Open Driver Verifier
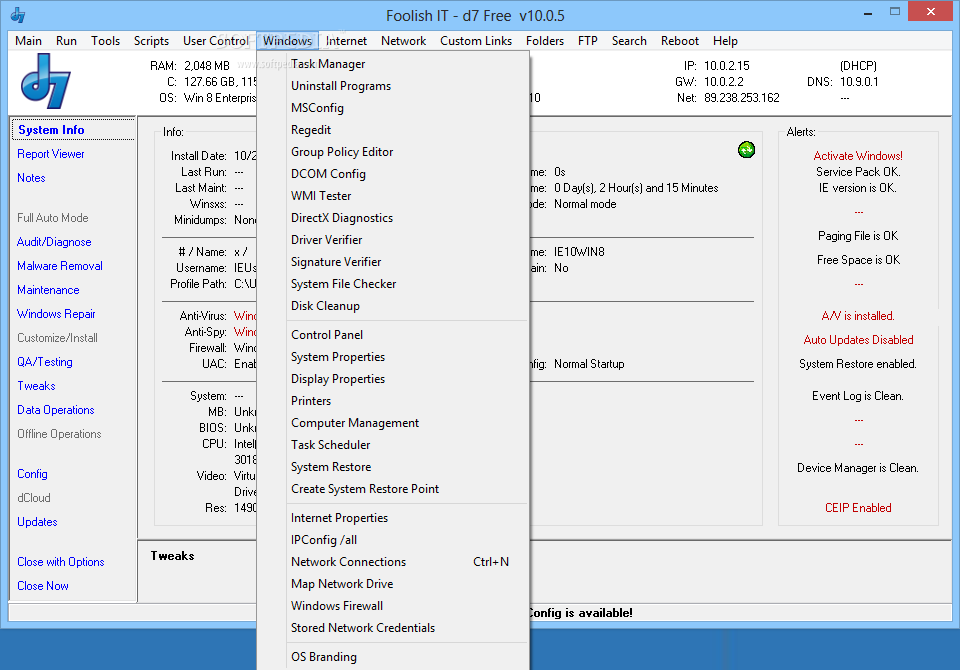The width and height of the screenshot is (960, 670). (x=393, y=240)
